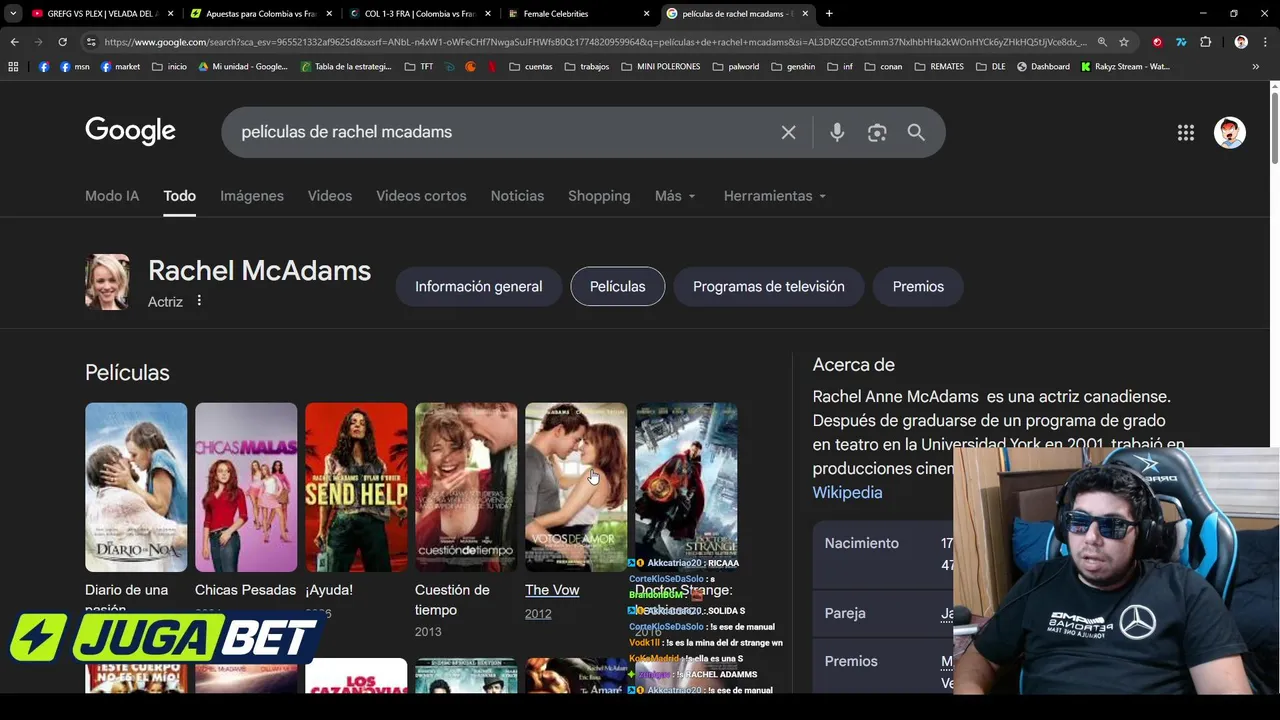Image resolution: width=1280 pixels, height=720 pixels.
Task: Click the Información general chip
Action: (478, 286)
